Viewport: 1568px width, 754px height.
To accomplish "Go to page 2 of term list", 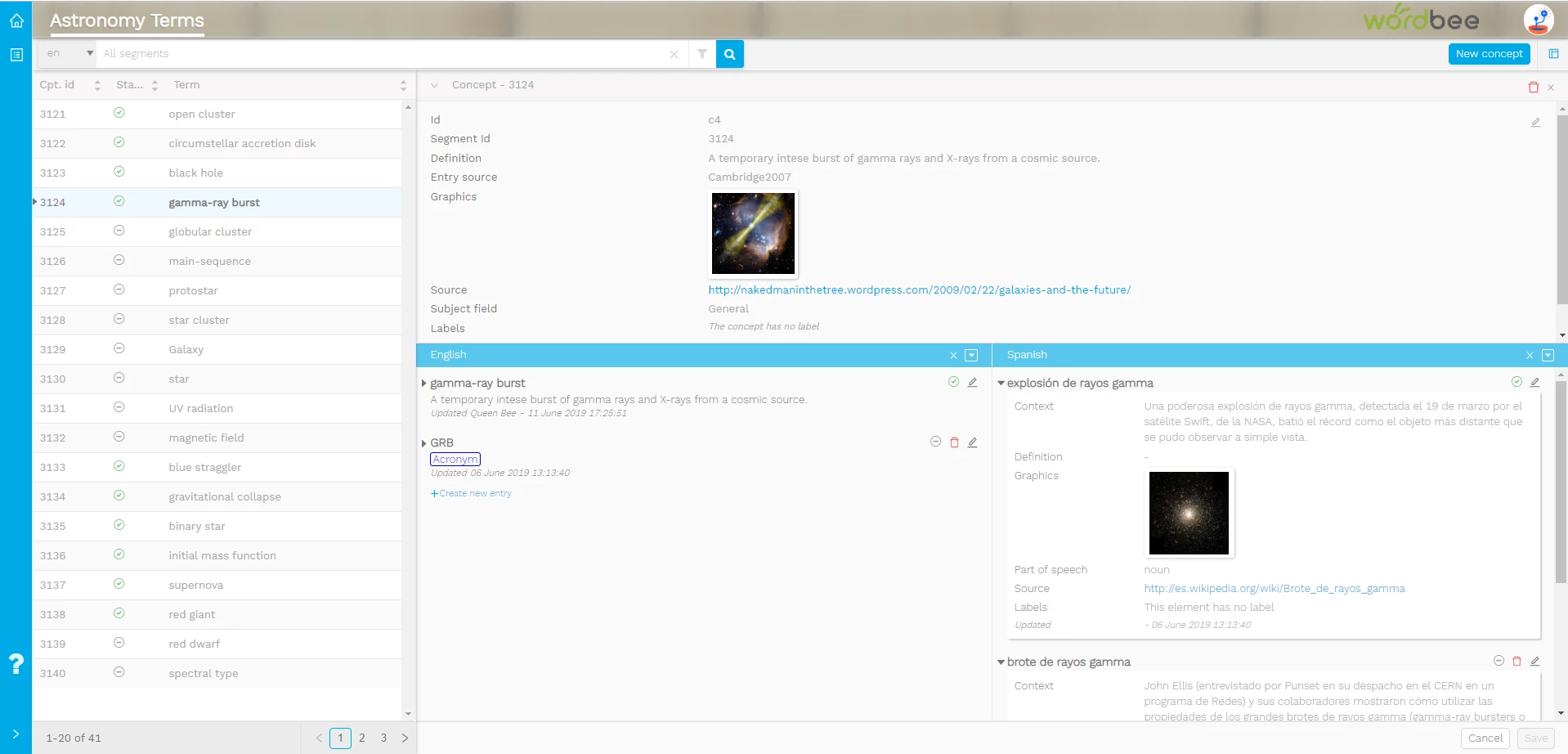I will pyautogui.click(x=362, y=738).
